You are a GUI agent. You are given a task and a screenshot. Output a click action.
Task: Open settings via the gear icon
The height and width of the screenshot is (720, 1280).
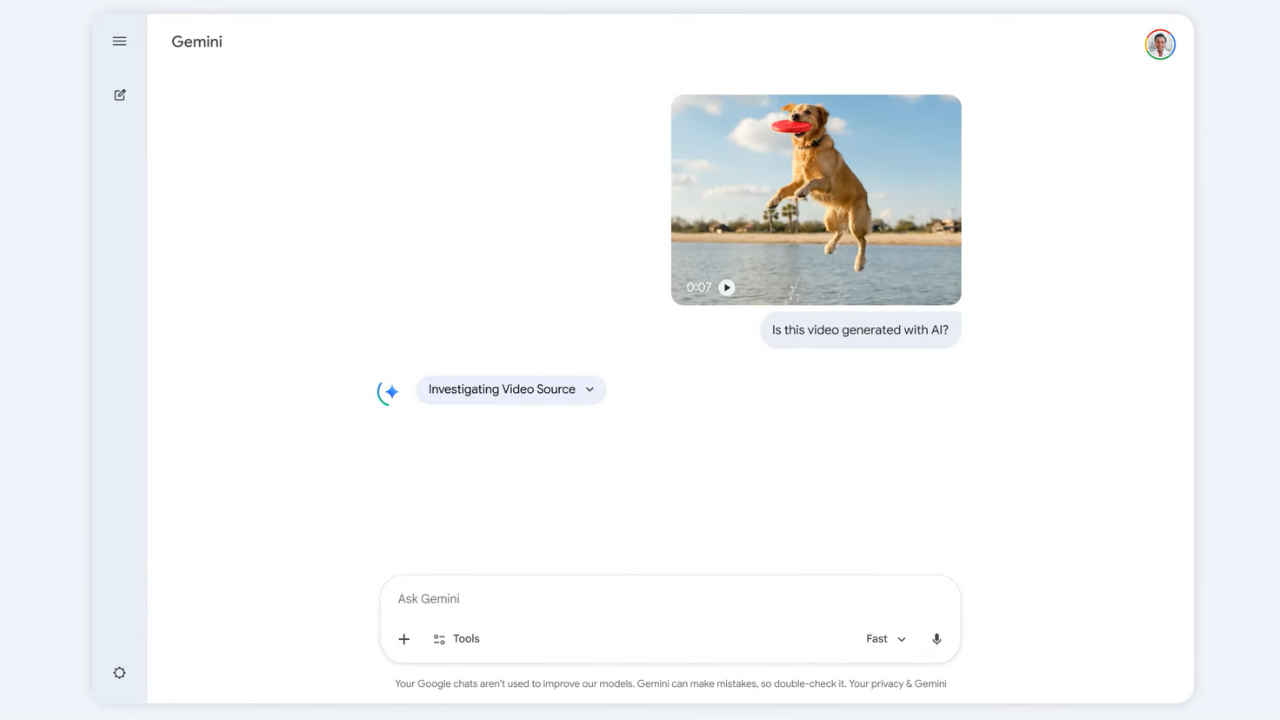click(x=119, y=673)
